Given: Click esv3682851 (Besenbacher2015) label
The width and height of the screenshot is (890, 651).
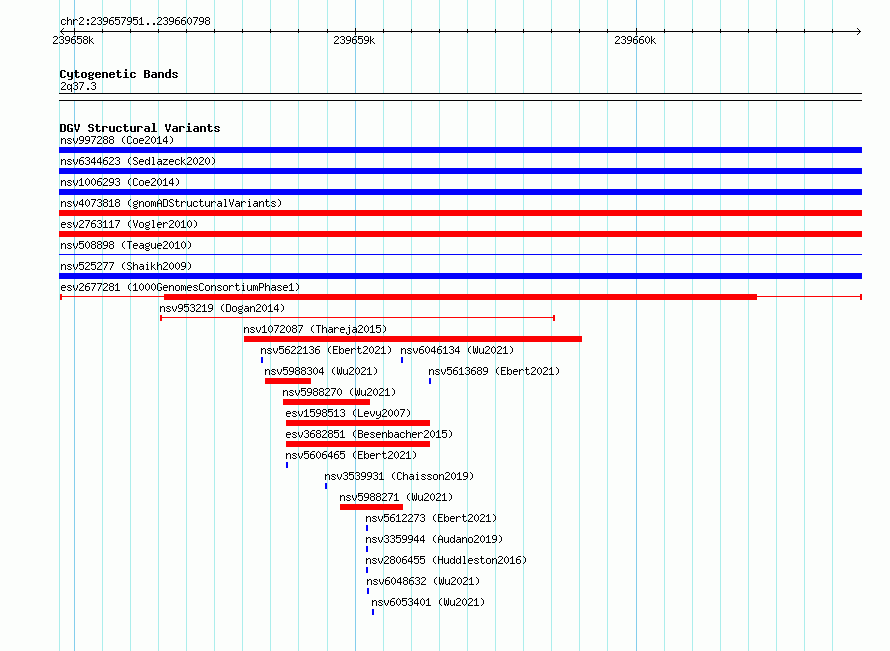Looking at the screenshot, I should pos(369,434).
